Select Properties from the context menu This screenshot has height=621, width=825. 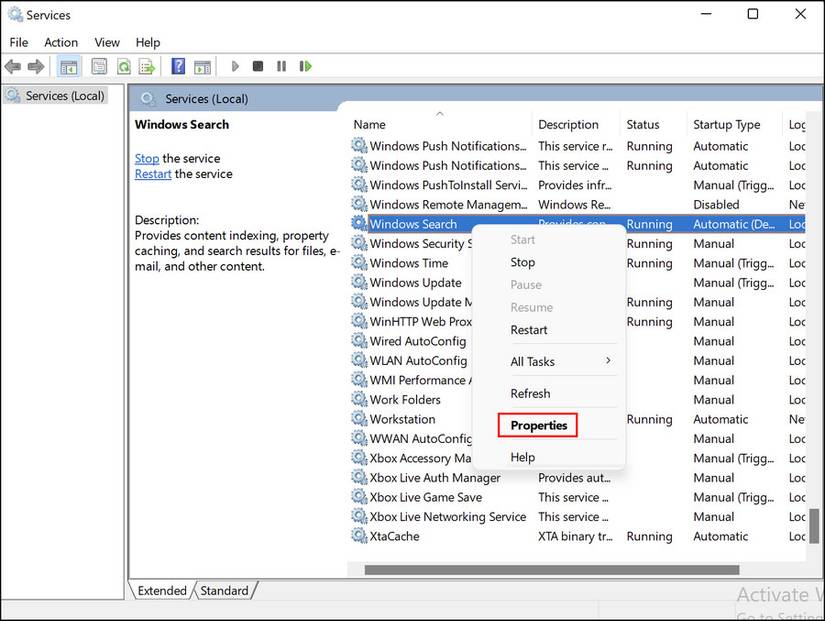click(x=537, y=424)
